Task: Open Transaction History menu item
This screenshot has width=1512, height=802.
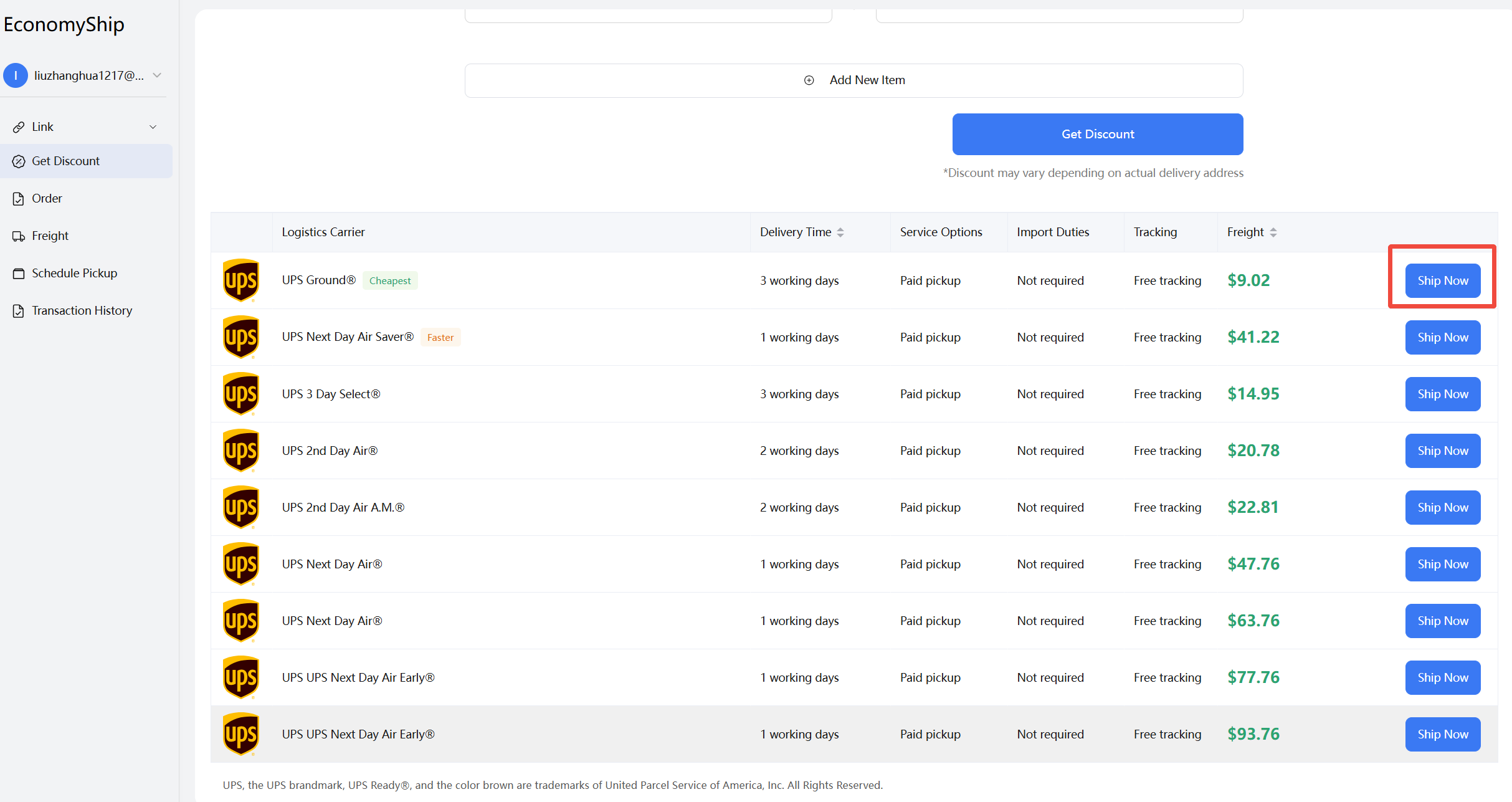Action: click(x=82, y=311)
